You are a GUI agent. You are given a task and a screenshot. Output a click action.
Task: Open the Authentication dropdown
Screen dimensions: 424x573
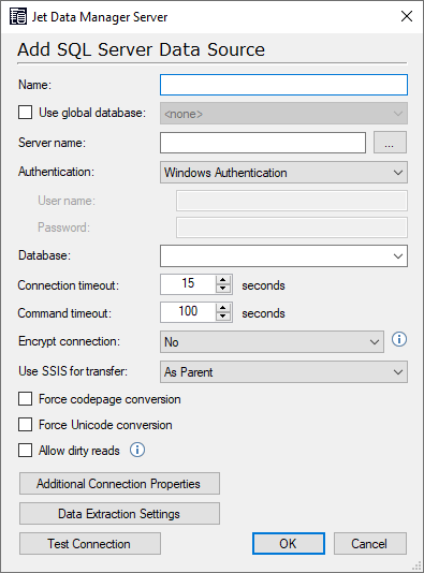point(284,172)
